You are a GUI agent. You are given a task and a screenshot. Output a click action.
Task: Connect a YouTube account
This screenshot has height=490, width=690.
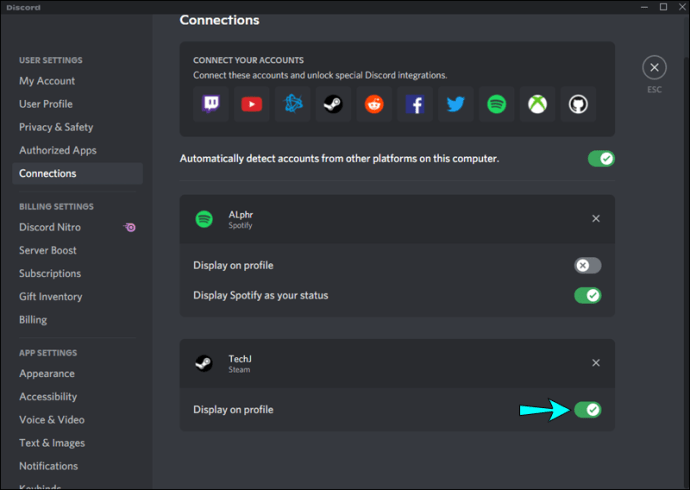[x=250, y=103]
